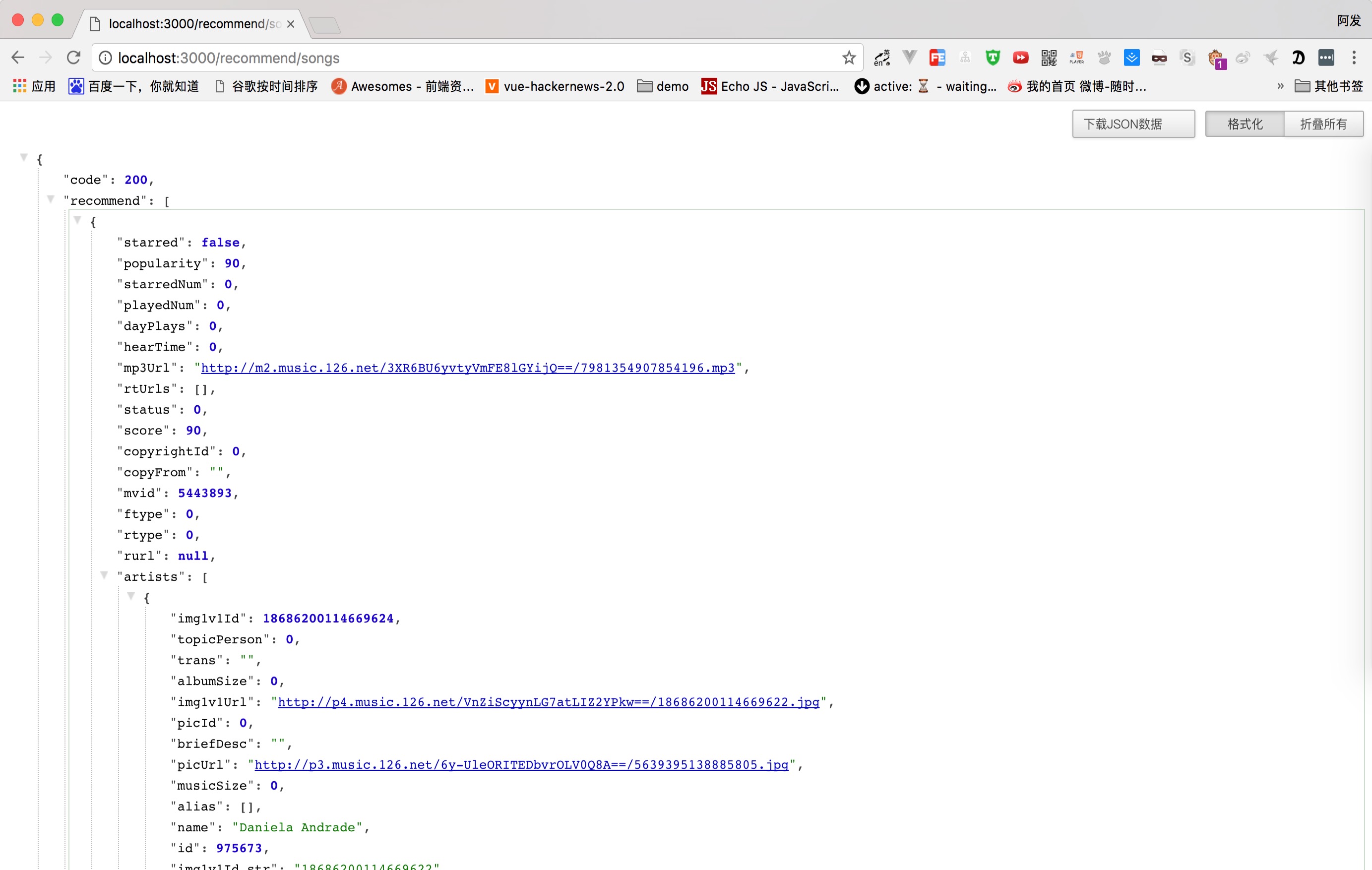
Task: Collapse the root JSON object triangle
Action: tap(24, 157)
